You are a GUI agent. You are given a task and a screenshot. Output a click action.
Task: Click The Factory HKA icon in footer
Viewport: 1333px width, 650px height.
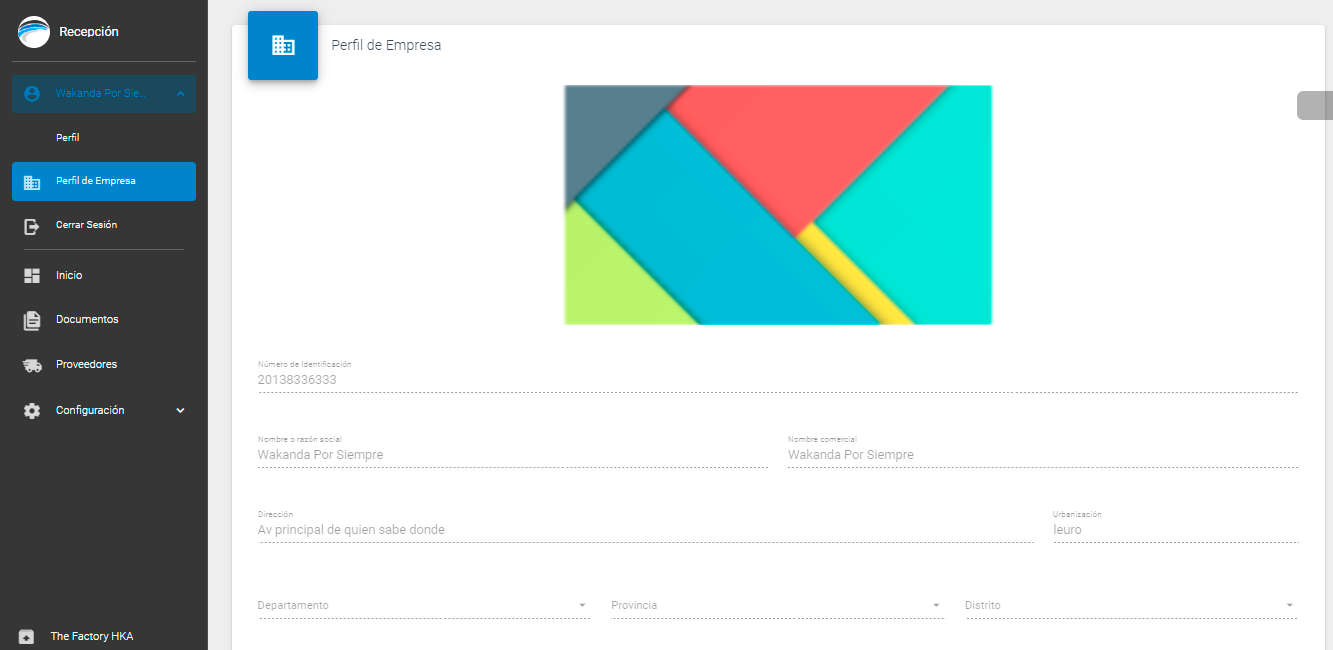pyautogui.click(x=27, y=637)
